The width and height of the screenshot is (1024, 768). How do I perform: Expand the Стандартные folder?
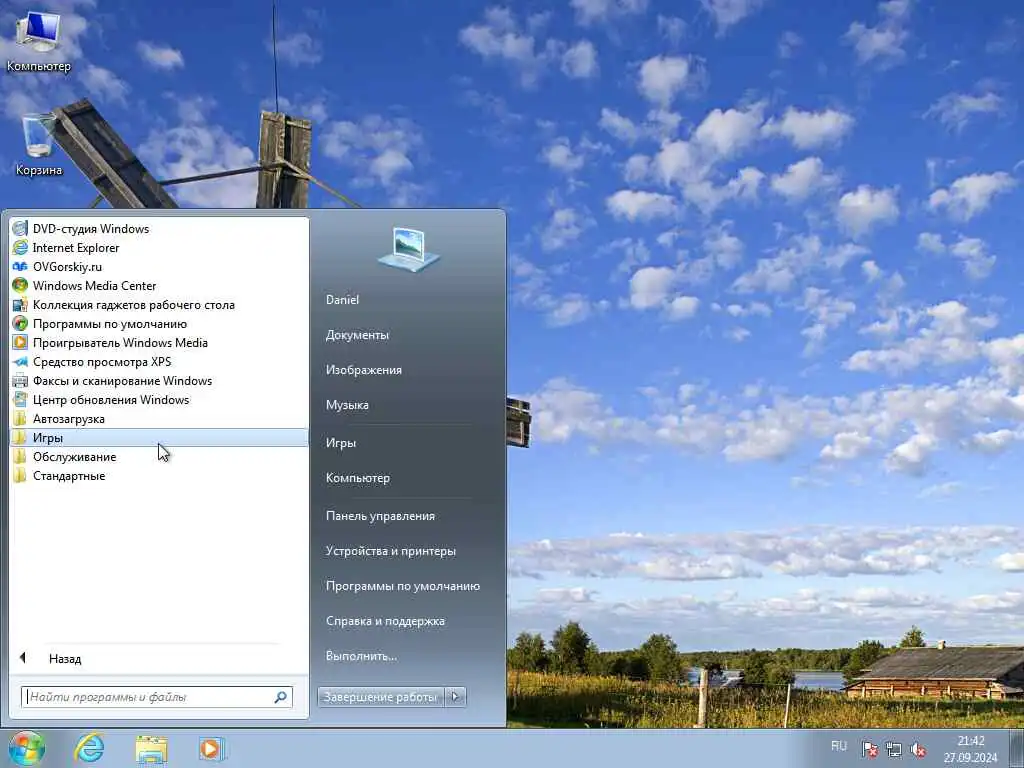click(x=159, y=475)
